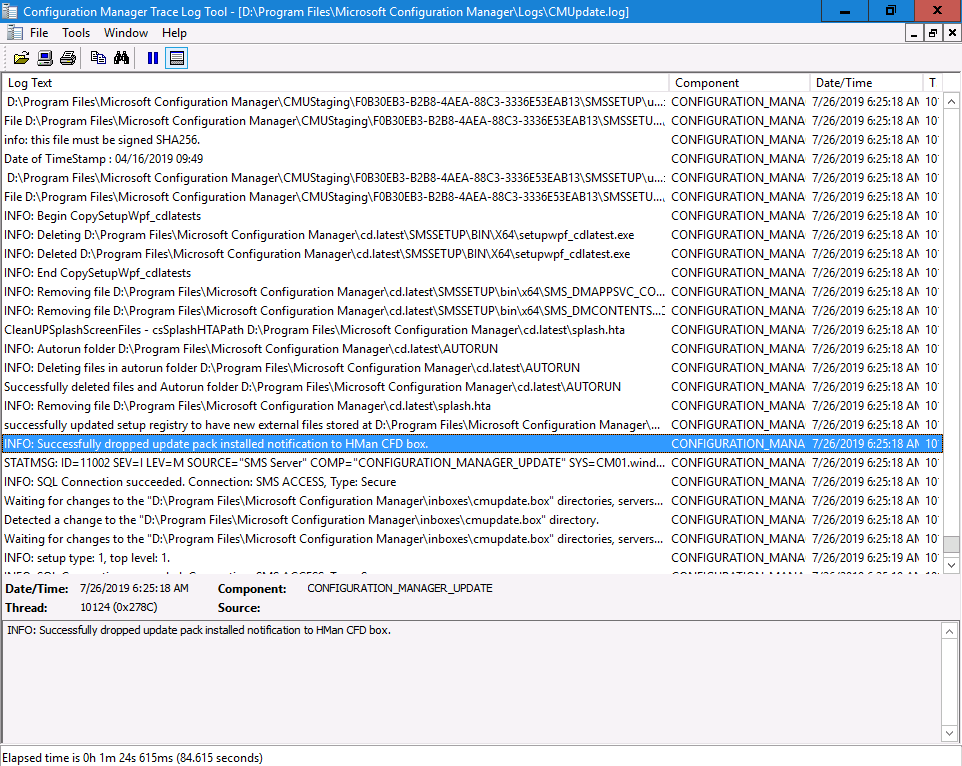Select row 'INFO: Deleting files in autorun folder'

click(x=472, y=368)
